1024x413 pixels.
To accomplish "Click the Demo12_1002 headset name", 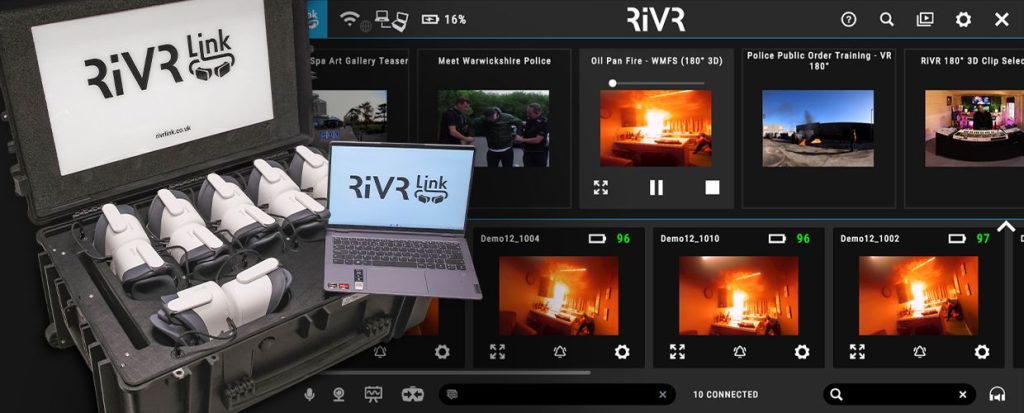I will coord(870,239).
